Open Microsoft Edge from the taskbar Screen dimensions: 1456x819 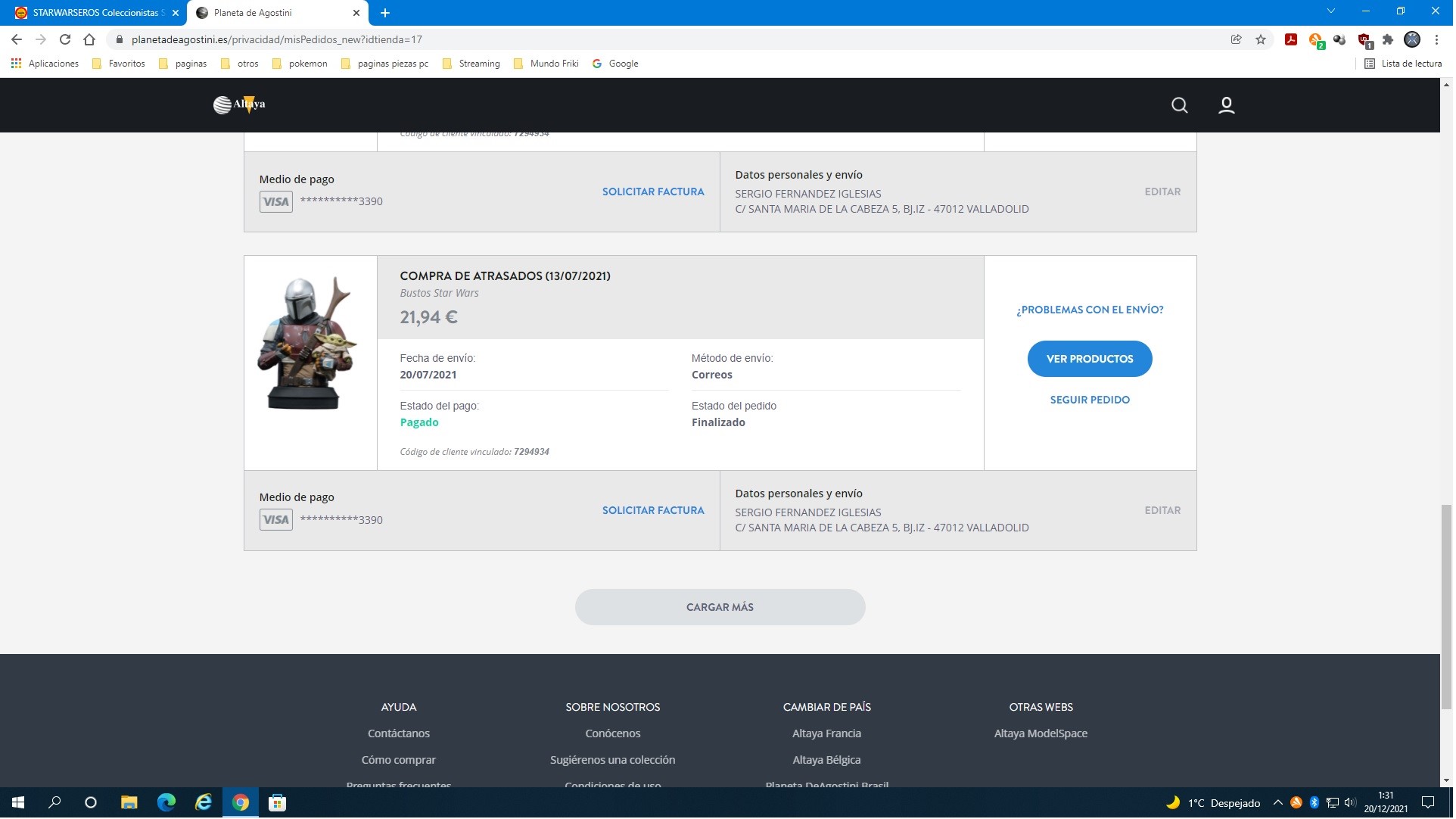166,804
